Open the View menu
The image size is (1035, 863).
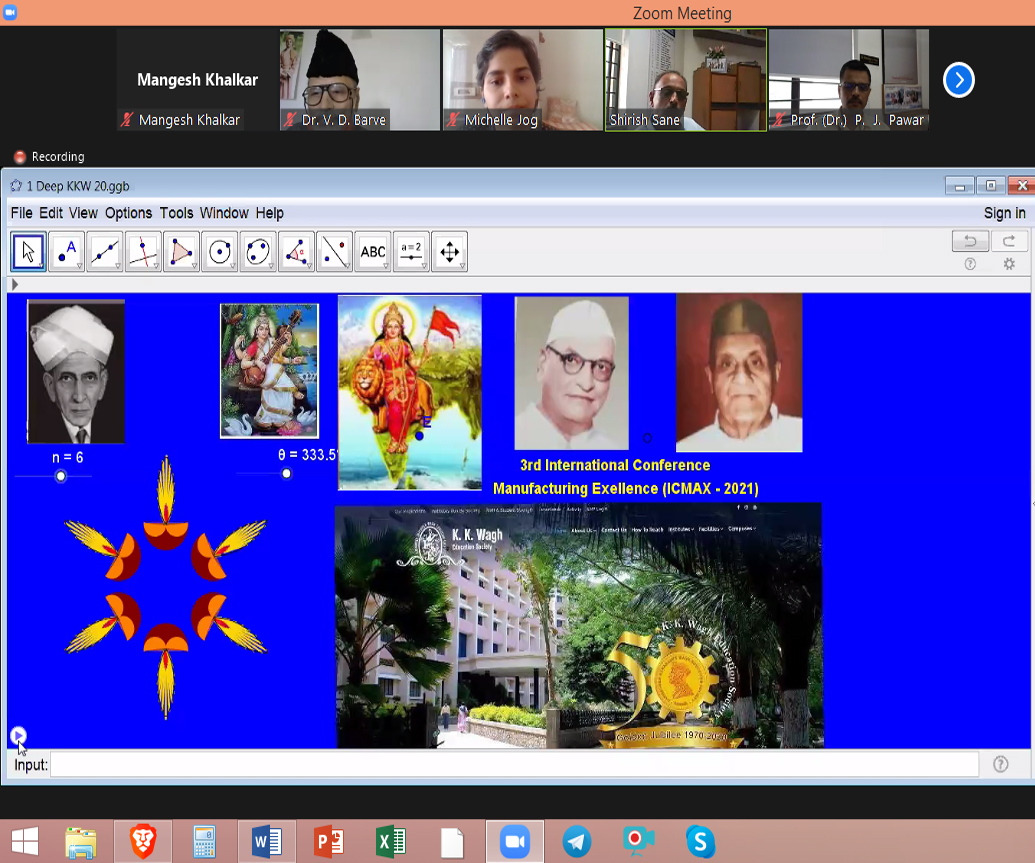[83, 213]
